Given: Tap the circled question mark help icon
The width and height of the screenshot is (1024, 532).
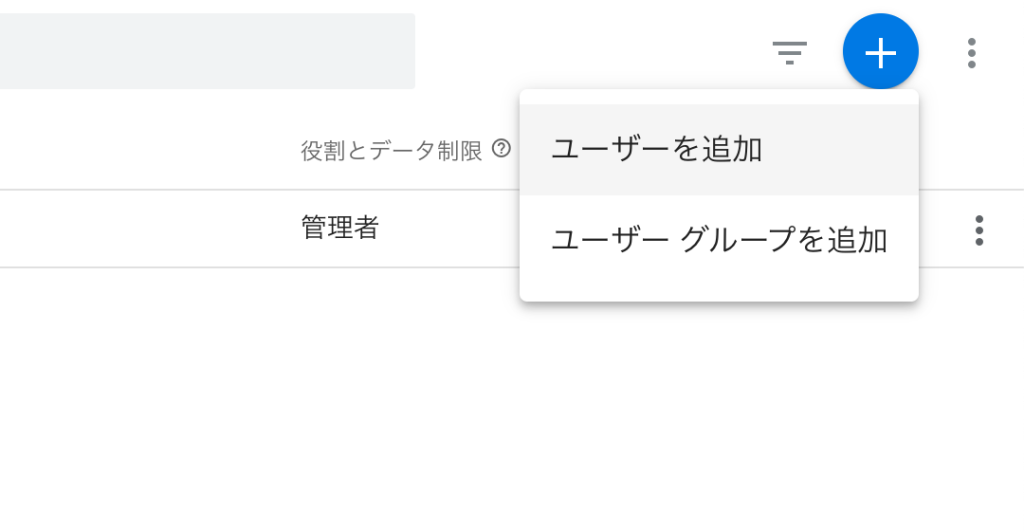Looking at the screenshot, I should [501, 149].
